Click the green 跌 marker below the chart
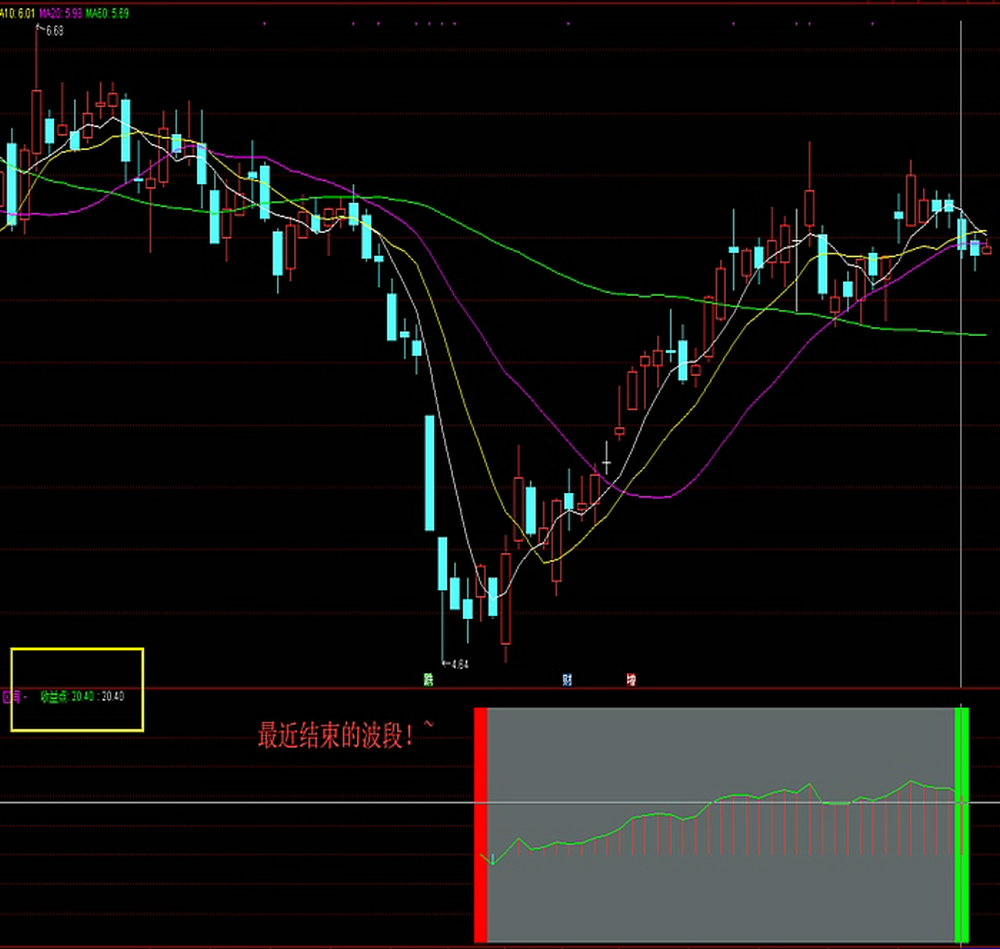Image resolution: width=1000 pixels, height=949 pixels. [429, 680]
